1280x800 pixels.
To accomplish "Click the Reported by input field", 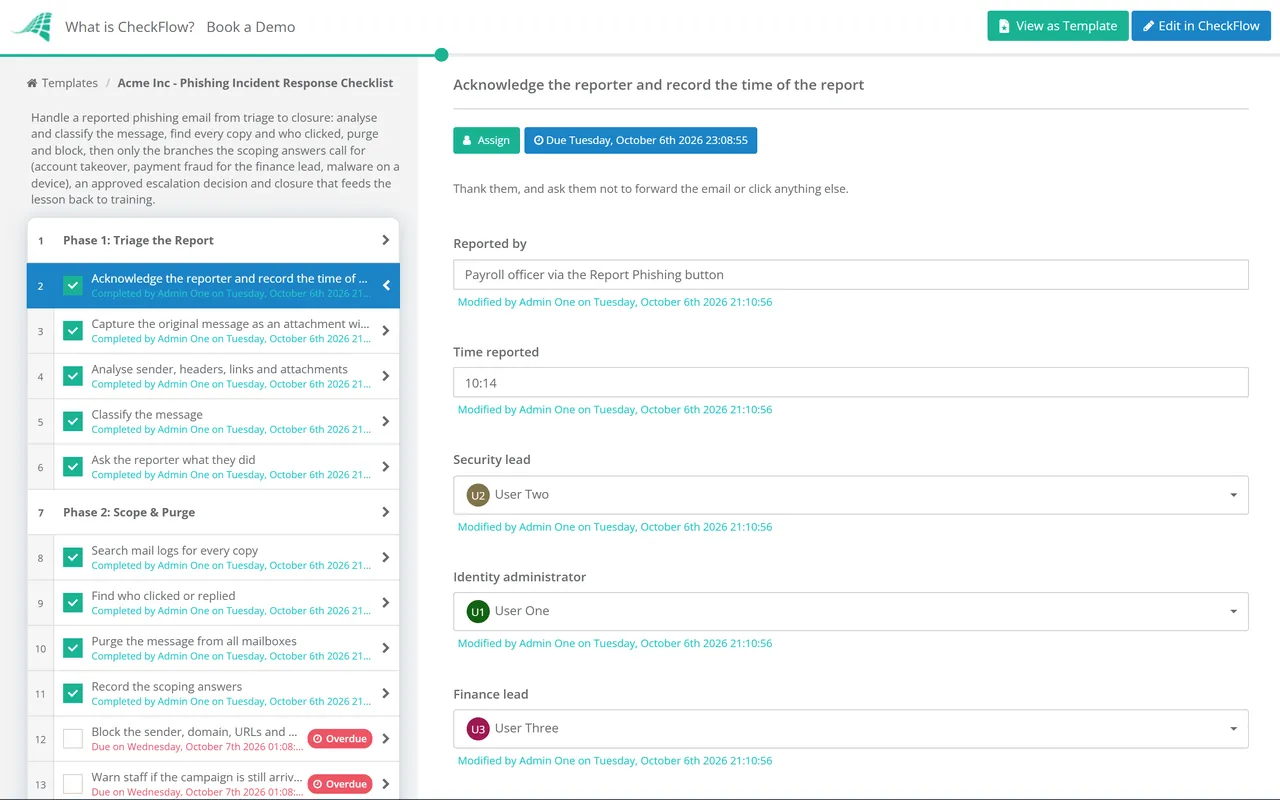I will 850,275.
